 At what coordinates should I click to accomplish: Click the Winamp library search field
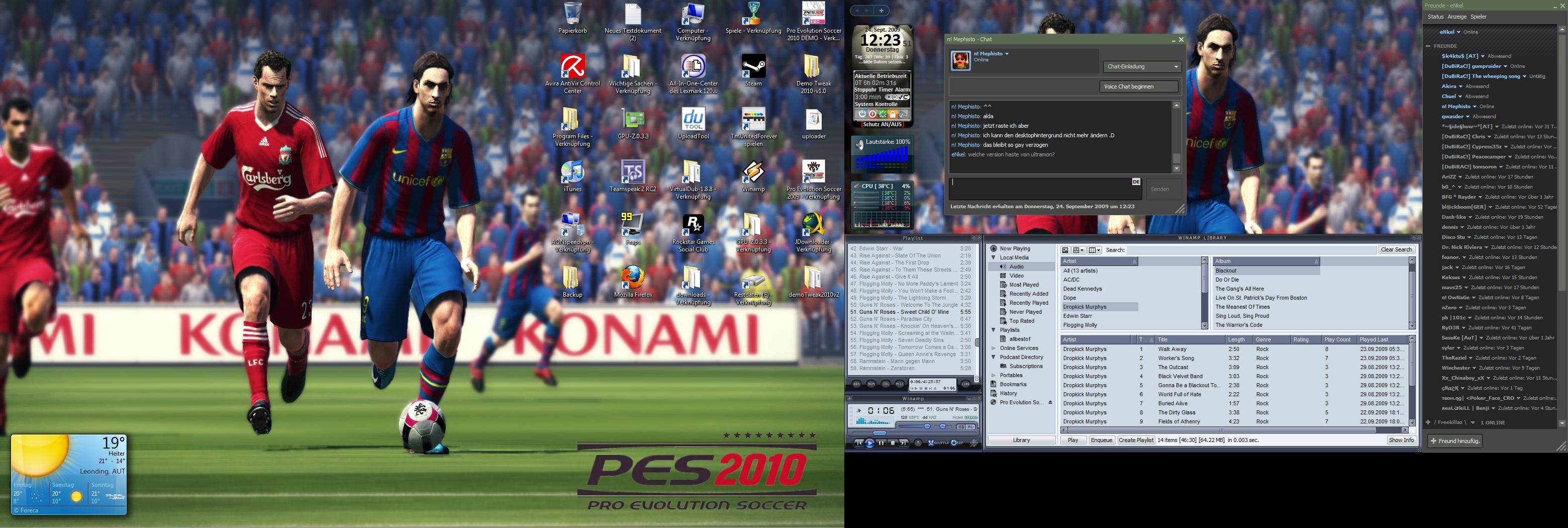pos(1251,250)
